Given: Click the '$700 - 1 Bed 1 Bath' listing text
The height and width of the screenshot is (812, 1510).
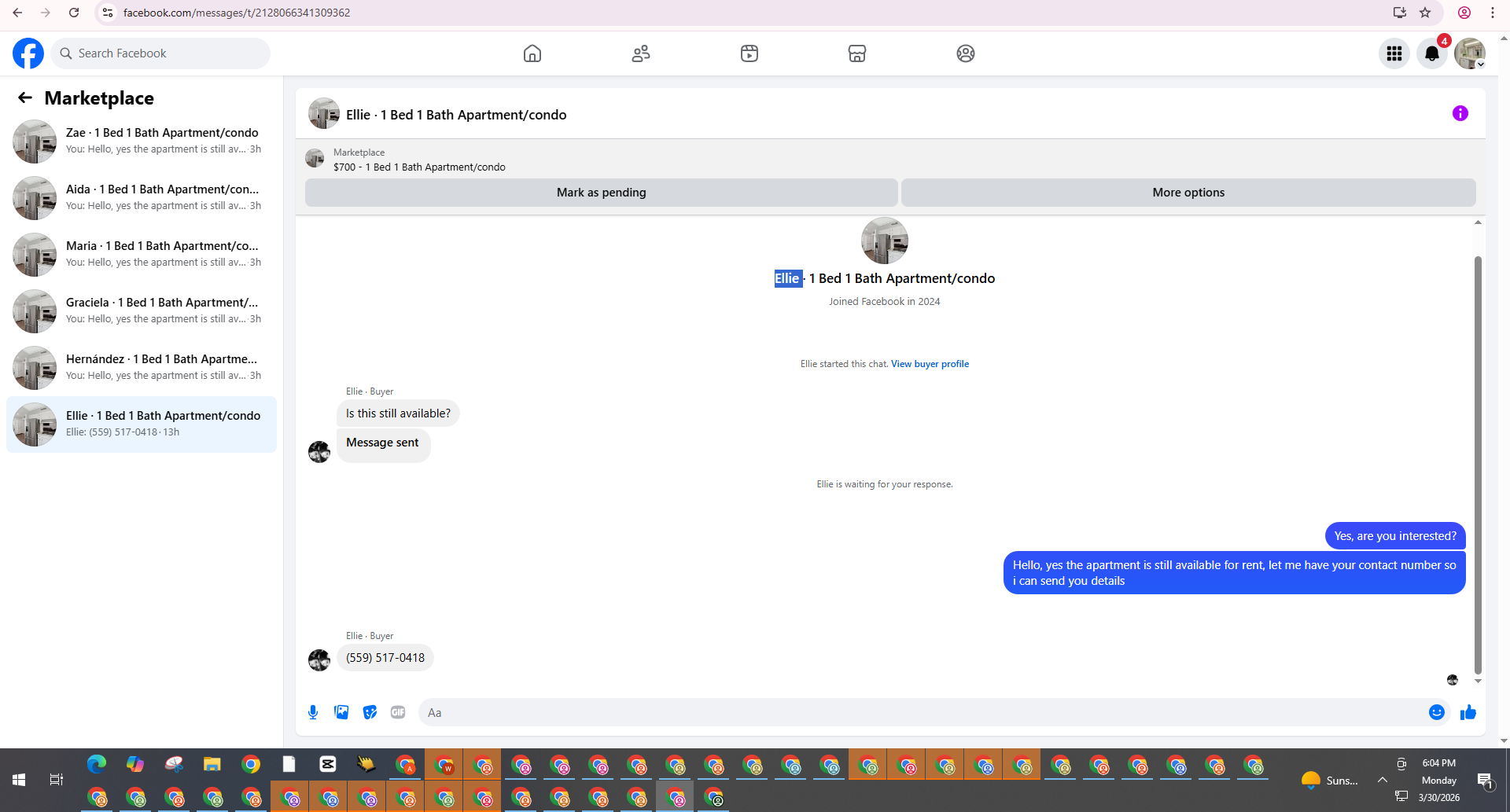Looking at the screenshot, I should point(419,167).
